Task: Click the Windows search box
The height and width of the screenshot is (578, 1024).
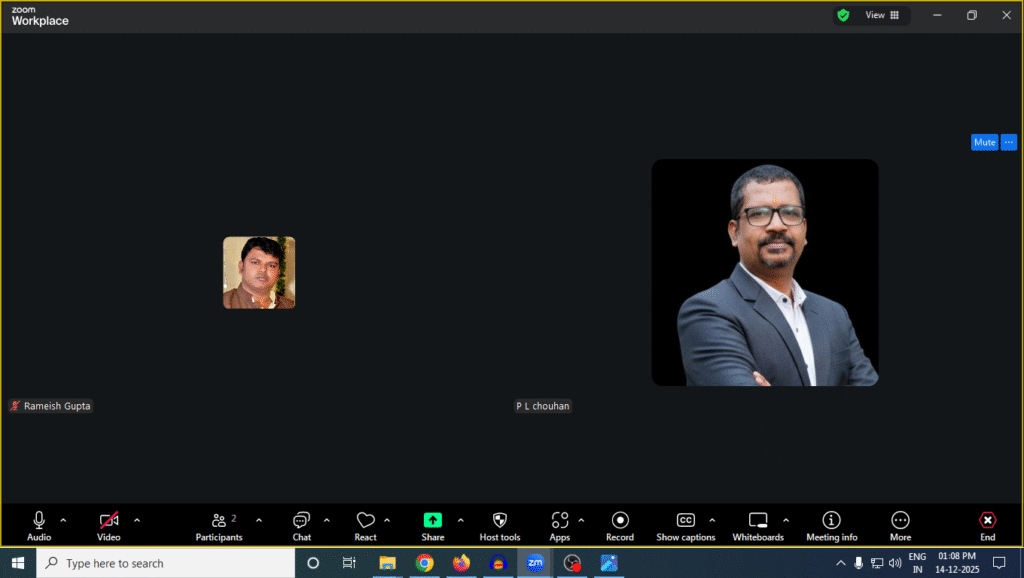Action: pyautogui.click(x=165, y=563)
